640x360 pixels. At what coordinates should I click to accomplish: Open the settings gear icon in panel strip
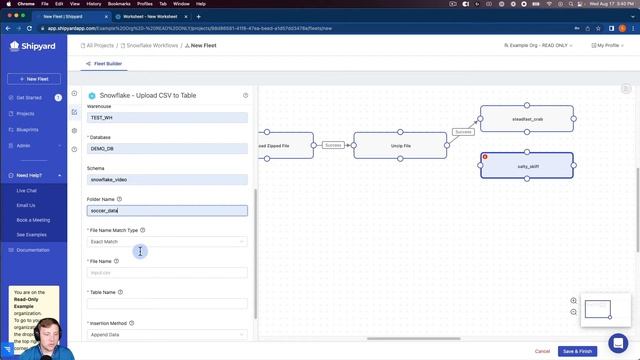(74, 131)
